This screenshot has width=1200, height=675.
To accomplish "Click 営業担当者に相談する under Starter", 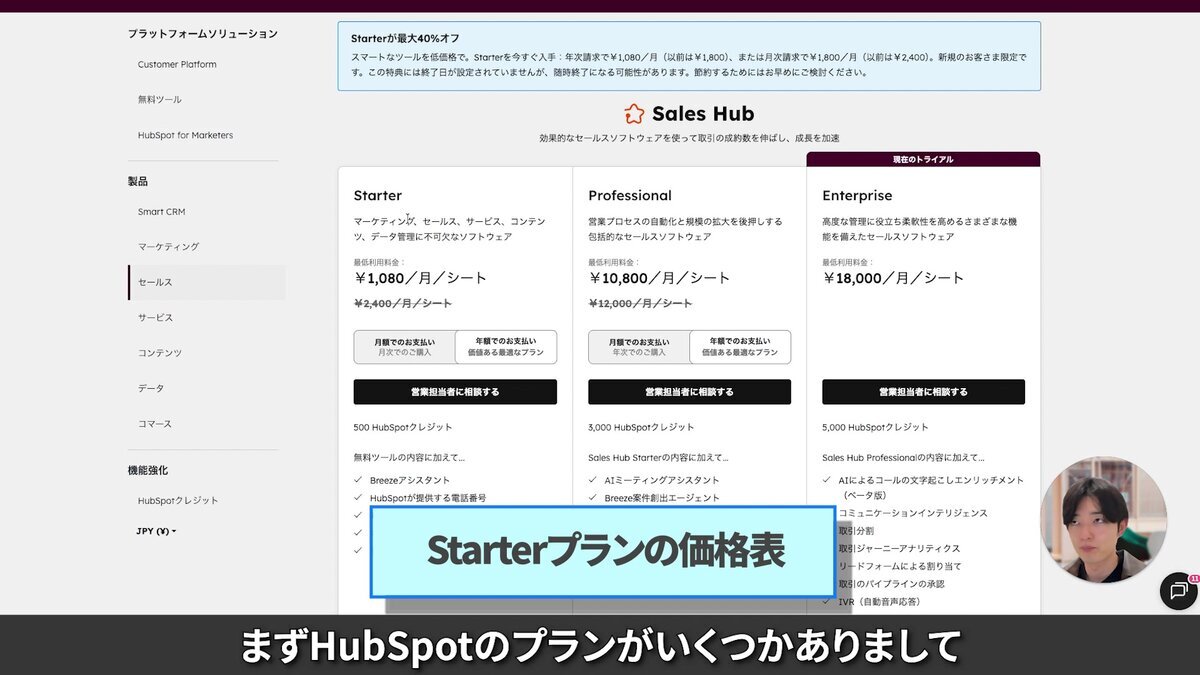I will pyautogui.click(x=455, y=391).
